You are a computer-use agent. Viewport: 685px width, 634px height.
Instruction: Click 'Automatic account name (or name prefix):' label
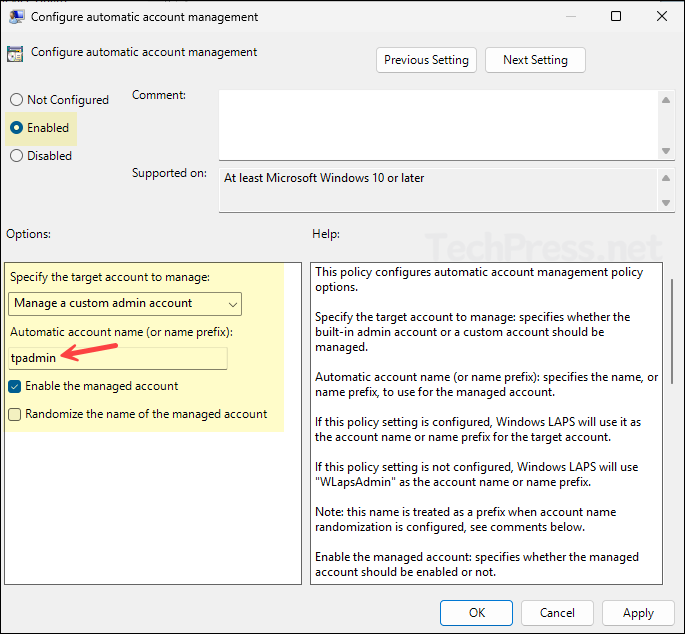pyautogui.click(x=121, y=332)
